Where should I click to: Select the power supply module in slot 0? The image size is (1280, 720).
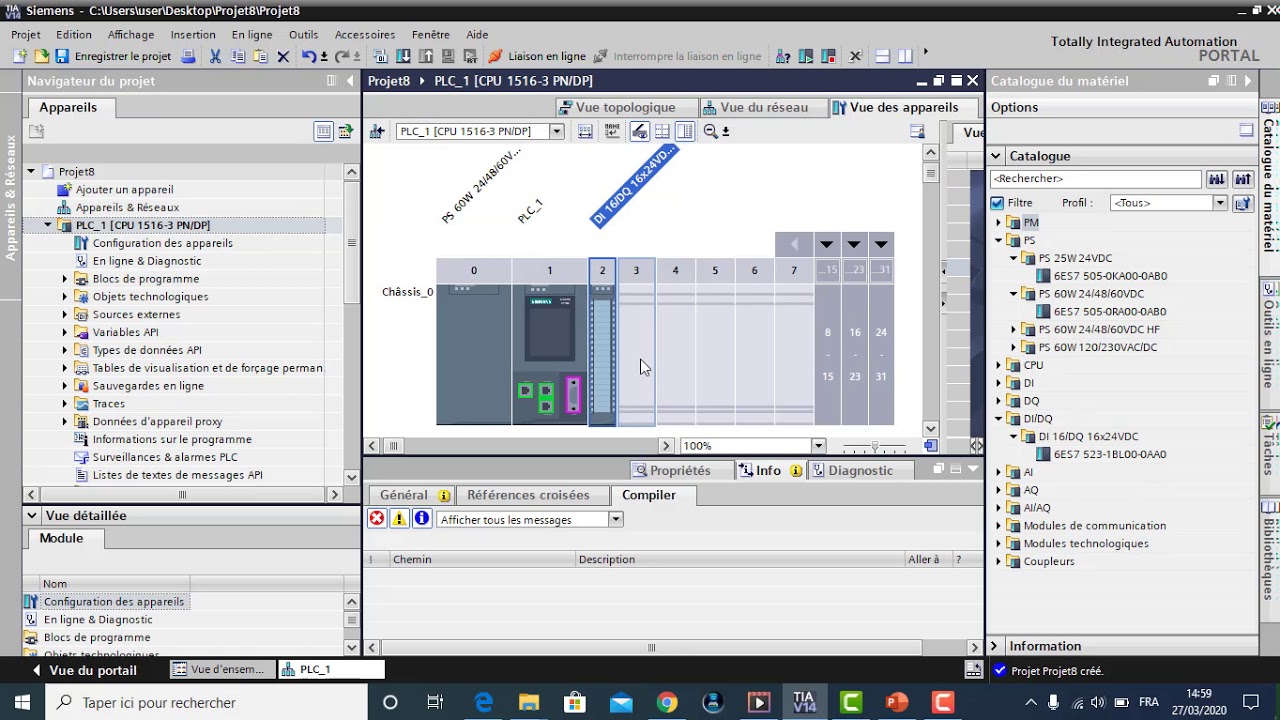point(474,354)
